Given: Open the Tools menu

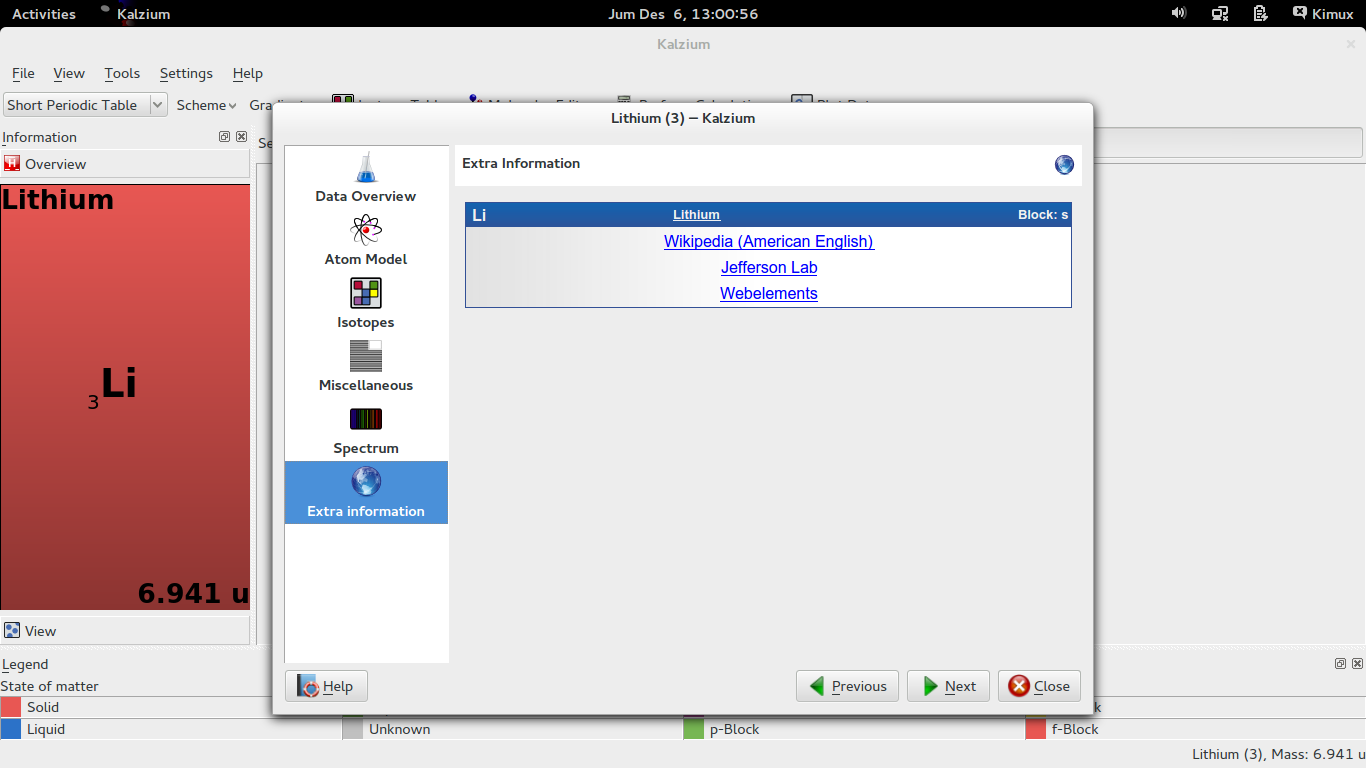Looking at the screenshot, I should point(122,73).
